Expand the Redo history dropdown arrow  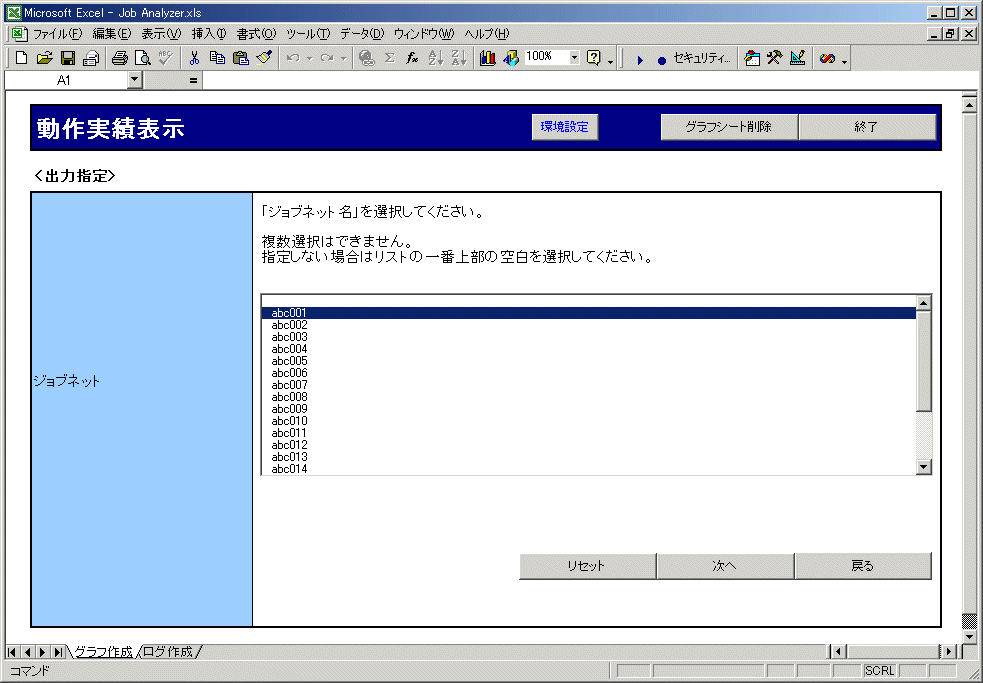coord(343,58)
